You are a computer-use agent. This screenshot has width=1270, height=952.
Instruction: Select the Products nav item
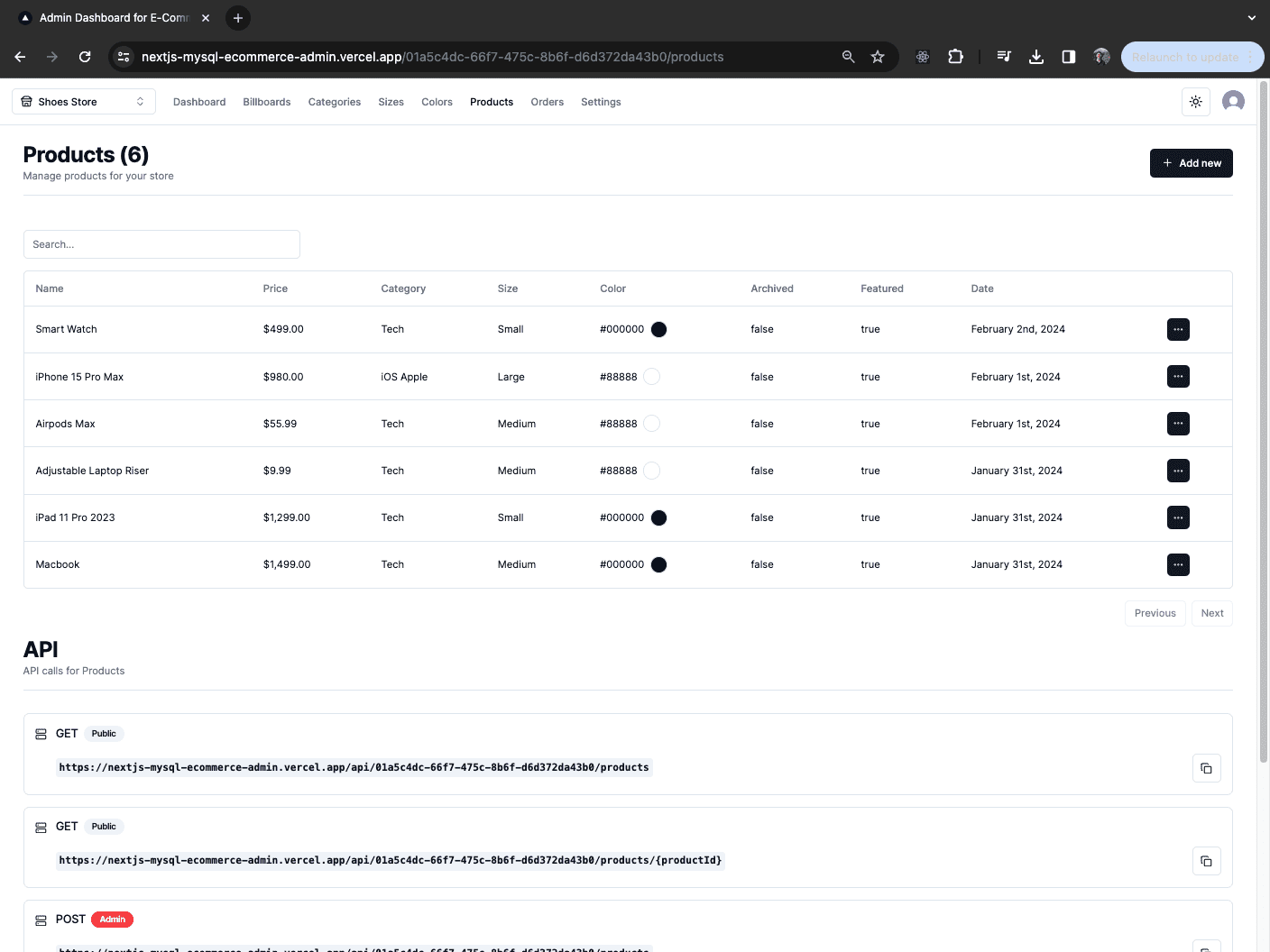(x=492, y=102)
